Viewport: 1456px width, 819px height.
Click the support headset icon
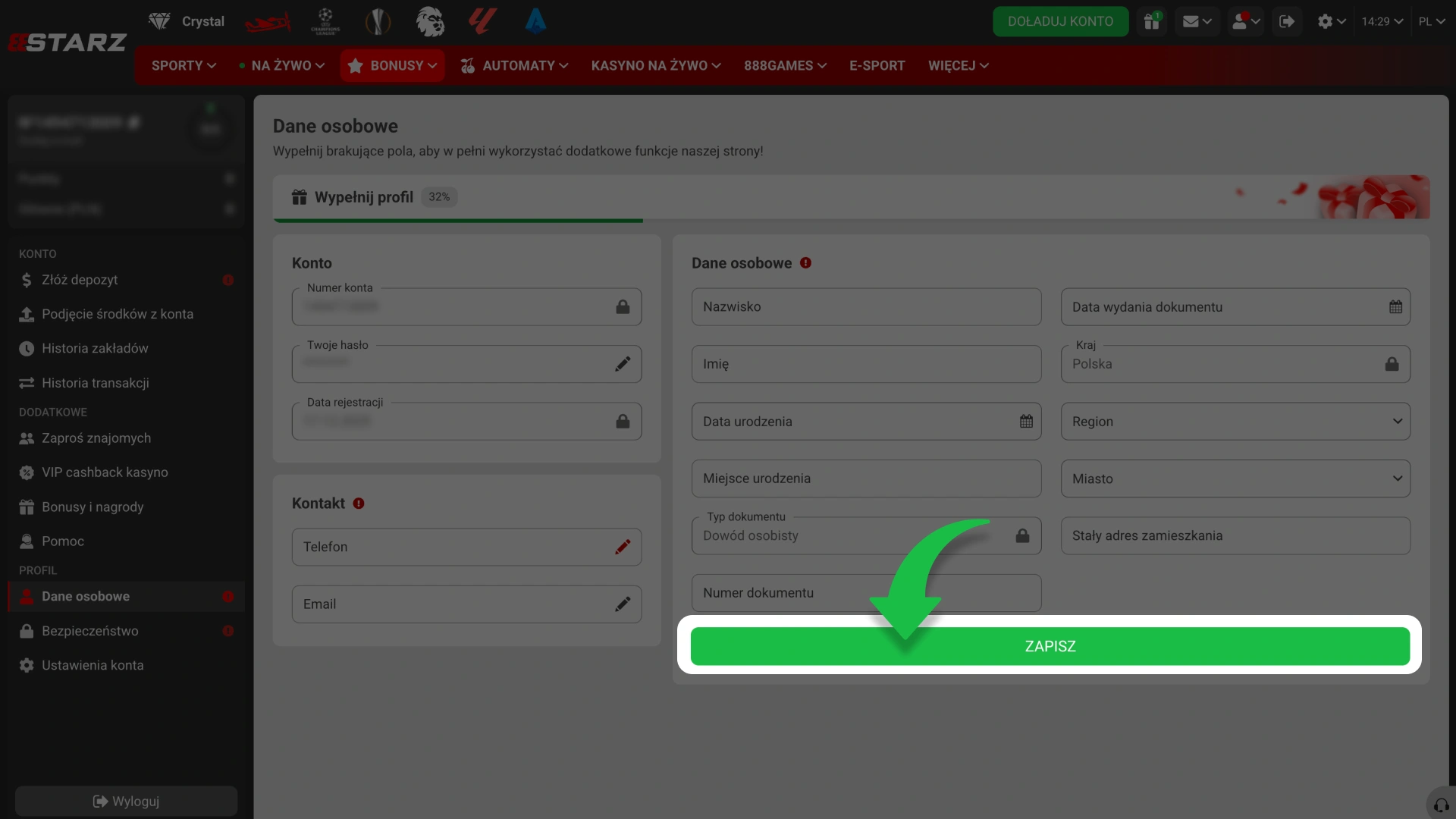pyautogui.click(x=1441, y=805)
